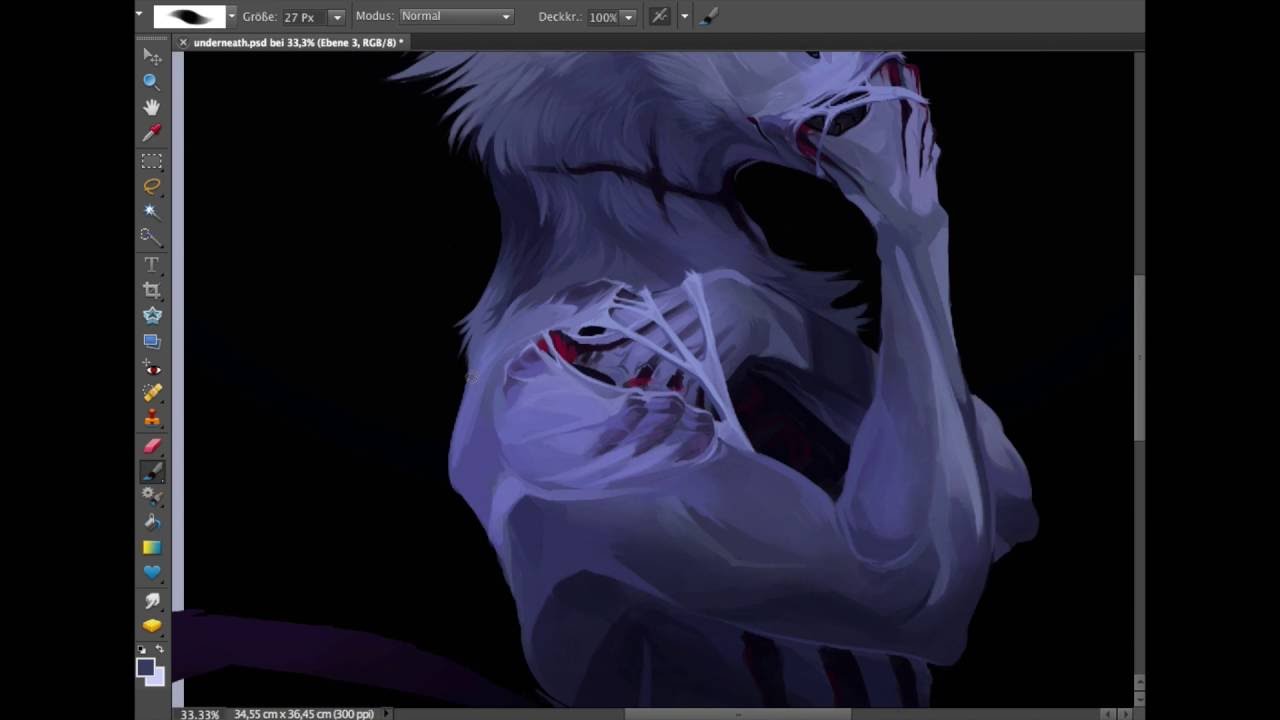The image size is (1280, 720).
Task: Open the Größe size slider dropdown
Action: 337,17
